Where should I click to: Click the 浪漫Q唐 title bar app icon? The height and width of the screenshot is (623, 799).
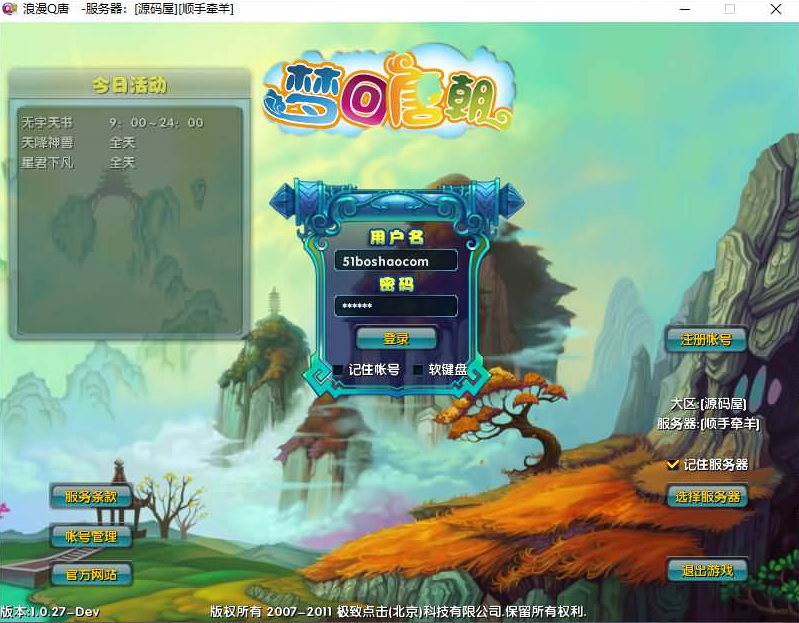coord(11,9)
